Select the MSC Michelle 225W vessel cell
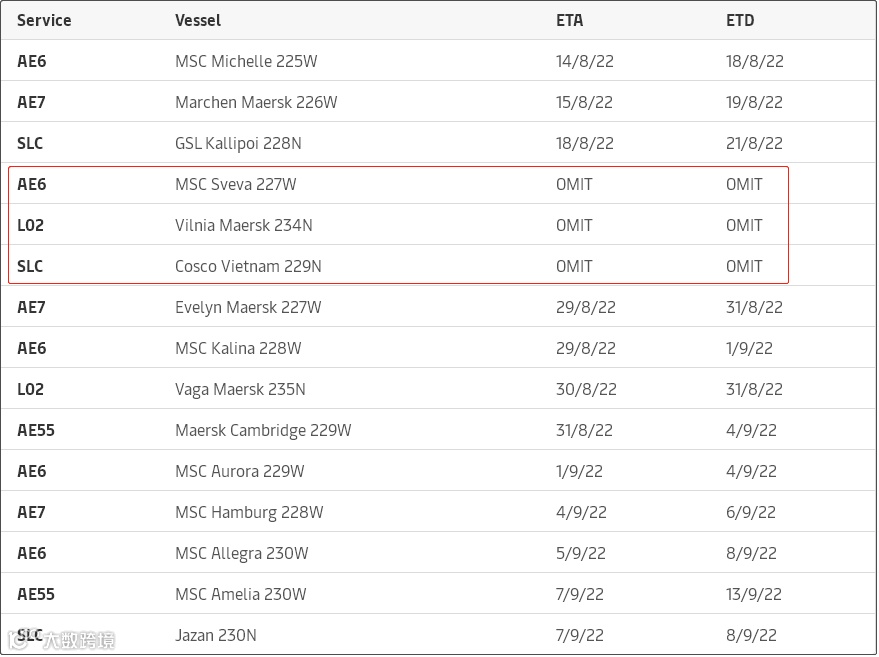This screenshot has height=657, width=879. click(246, 61)
